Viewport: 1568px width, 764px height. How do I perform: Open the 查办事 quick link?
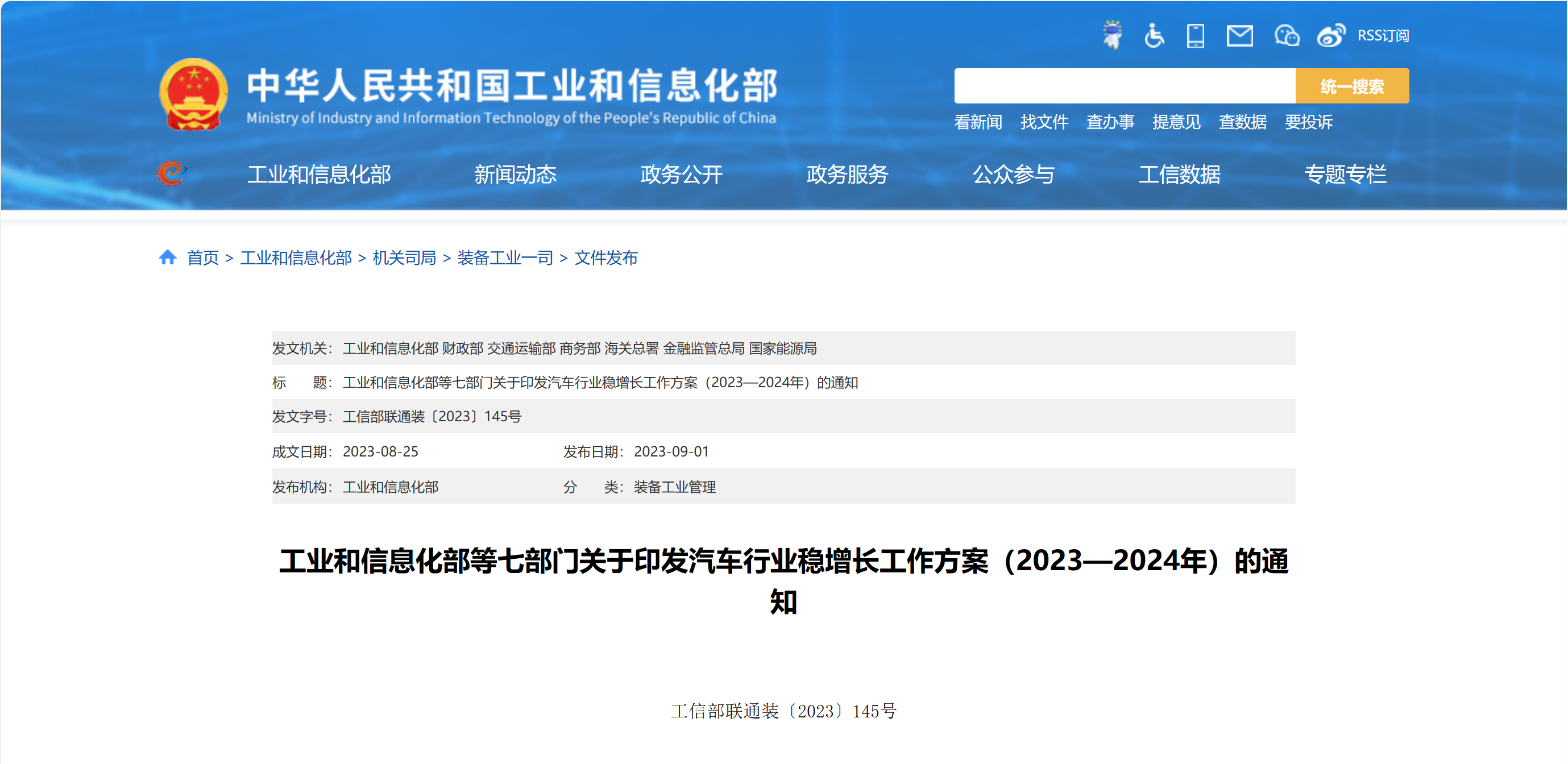(1110, 122)
